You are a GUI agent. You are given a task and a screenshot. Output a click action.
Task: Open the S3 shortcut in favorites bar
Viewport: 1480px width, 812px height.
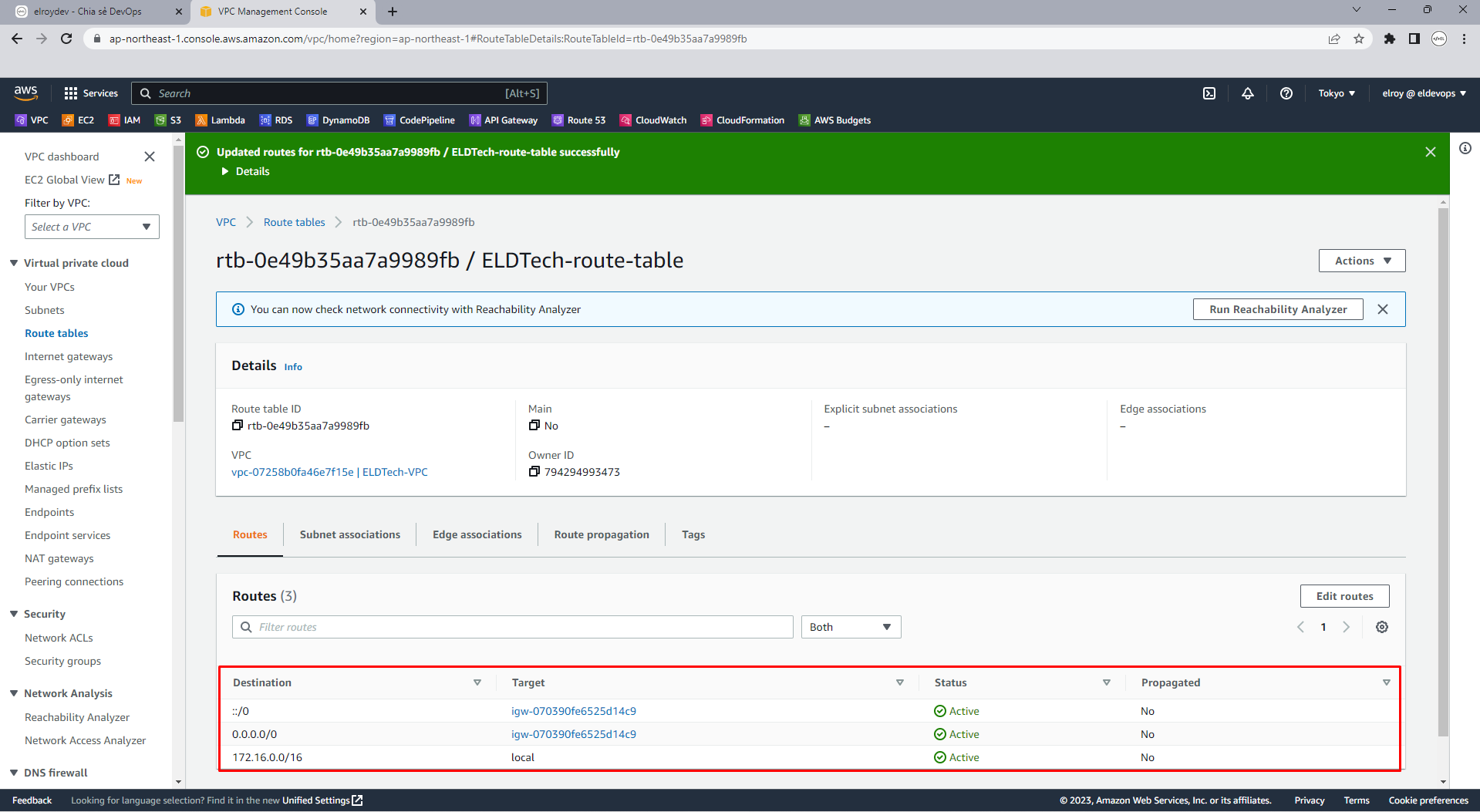point(168,120)
